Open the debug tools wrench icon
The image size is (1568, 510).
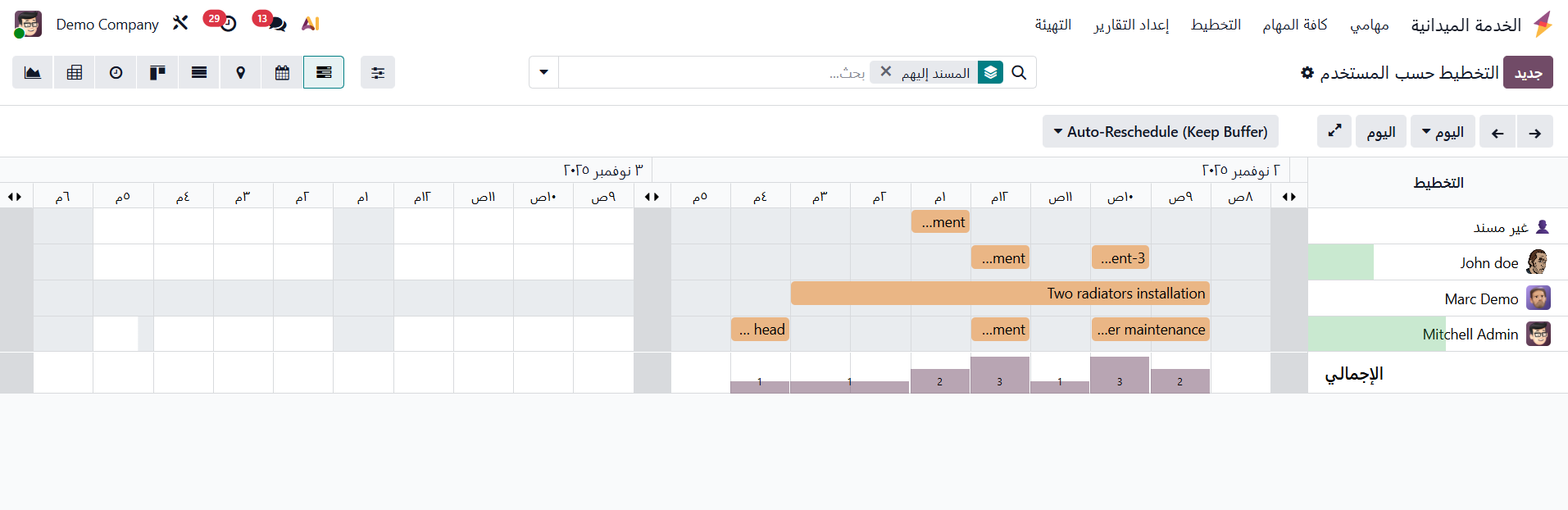tap(180, 23)
